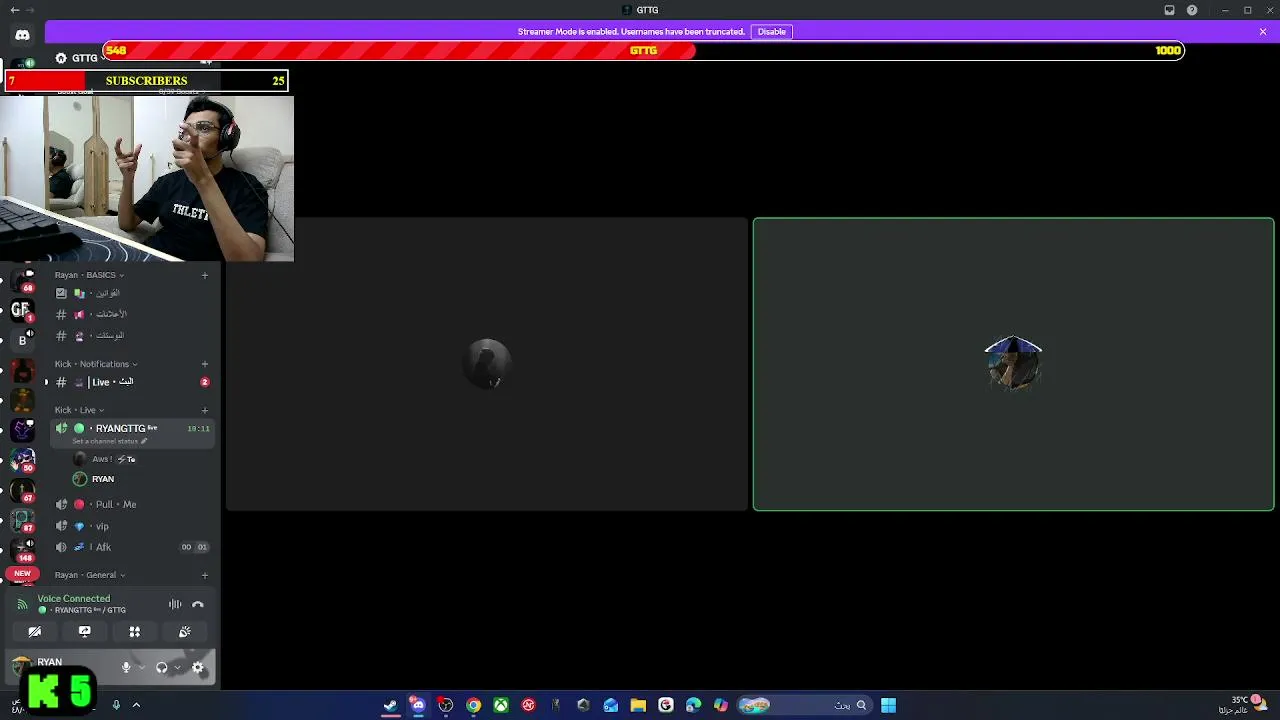This screenshot has height=720, width=1280.
Task: Focus the left dark participant tile
Action: 487,364
